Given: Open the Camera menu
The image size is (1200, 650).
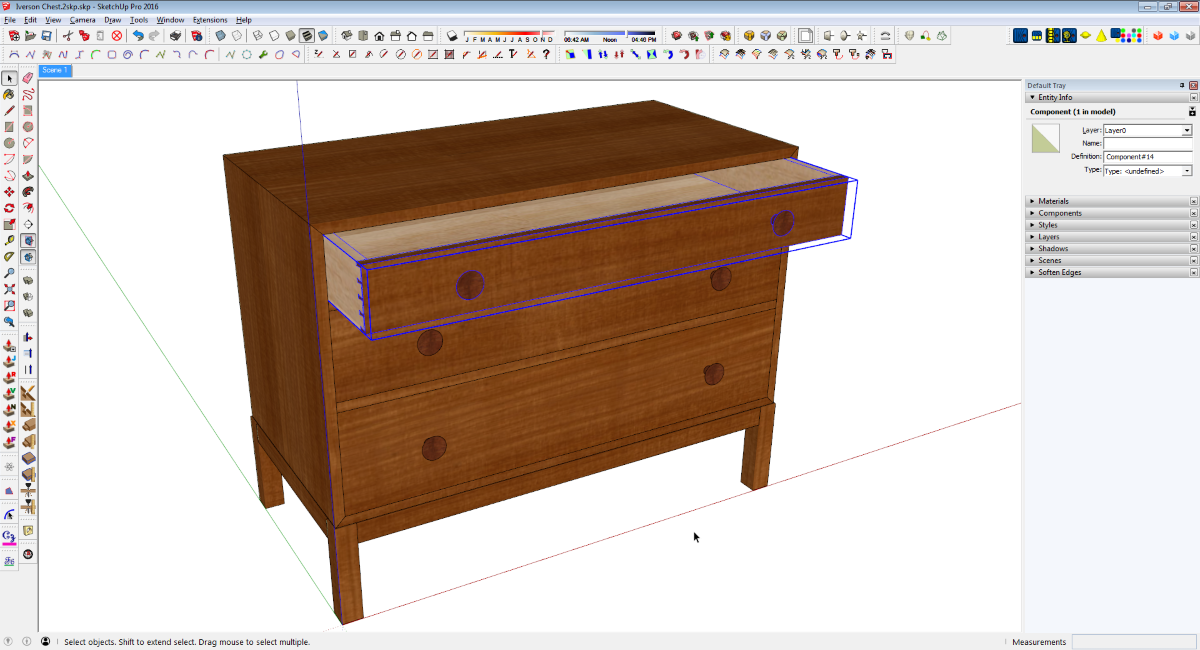Looking at the screenshot, I should tap(83, 20).
